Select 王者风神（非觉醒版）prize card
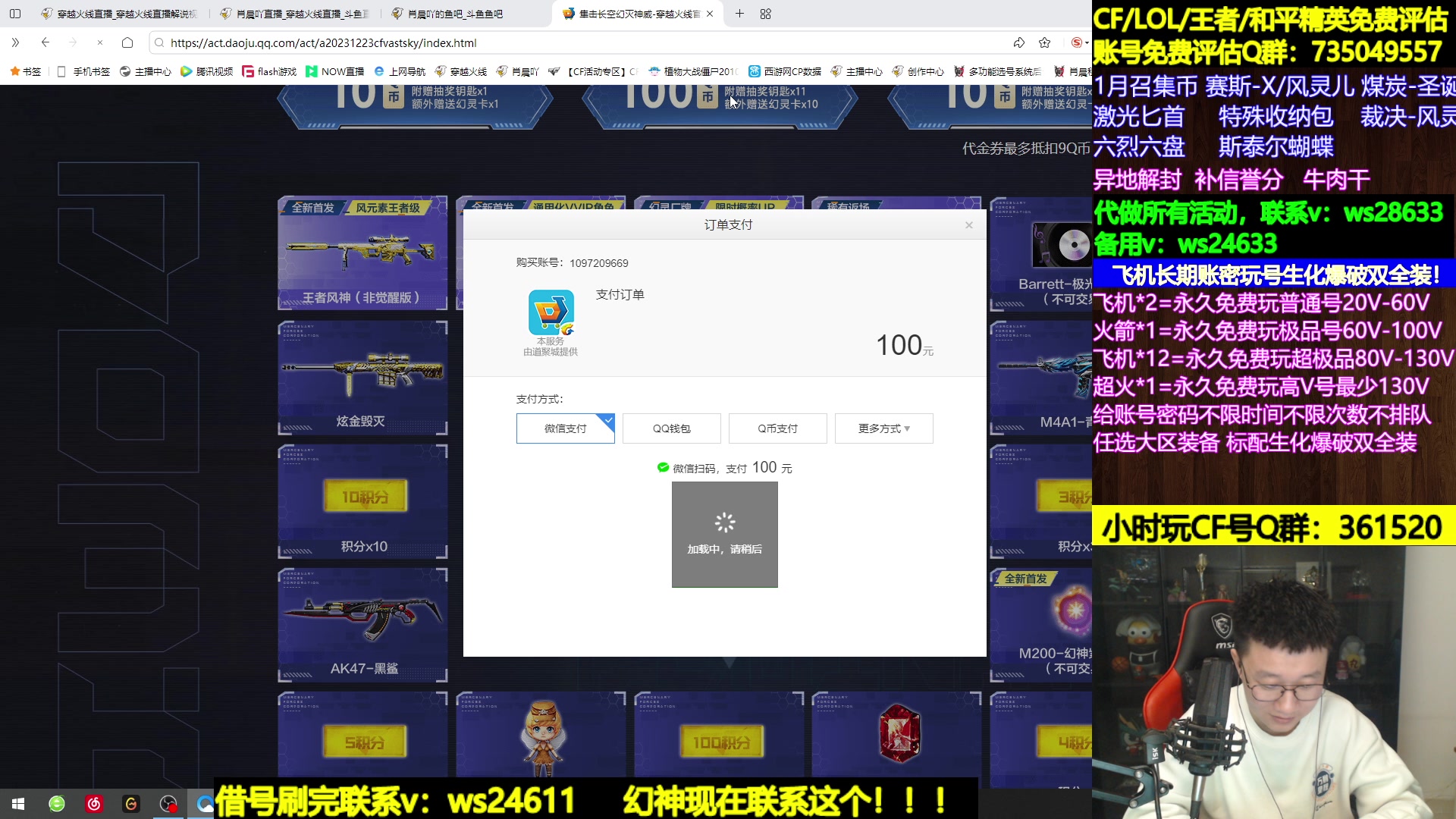Image resolution: width=1456 pixels, height=819 pixels. click(362, 253)
